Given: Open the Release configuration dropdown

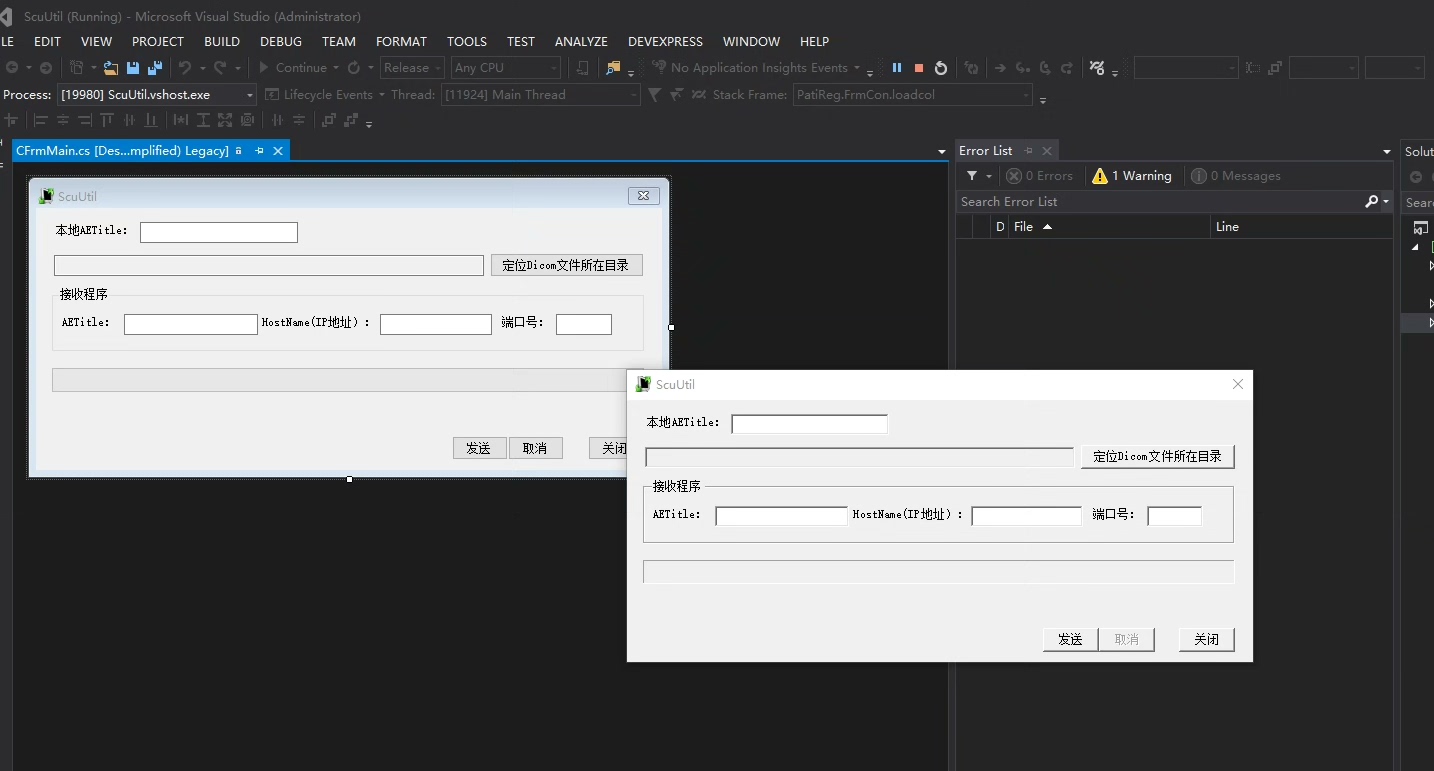Looking at the screenshot, I should 412,68.
